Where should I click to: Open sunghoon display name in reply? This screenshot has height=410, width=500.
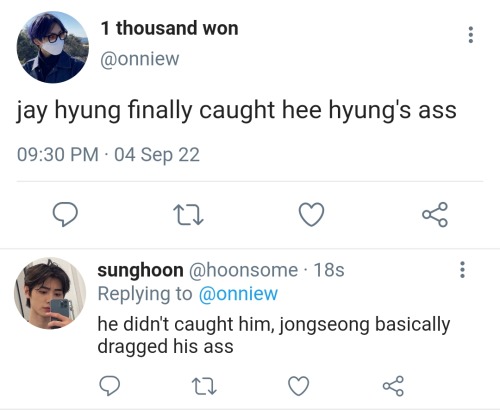[x=140, y=270]
